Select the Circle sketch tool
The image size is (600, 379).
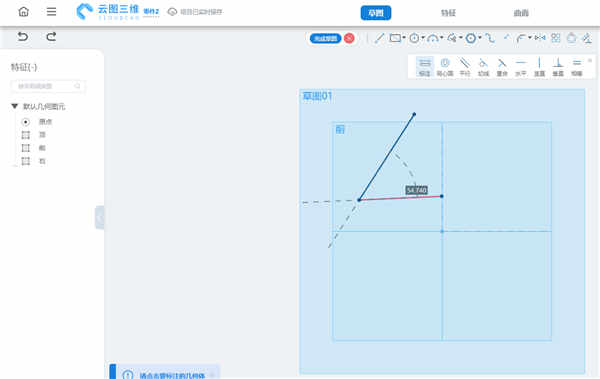[414, 38]
